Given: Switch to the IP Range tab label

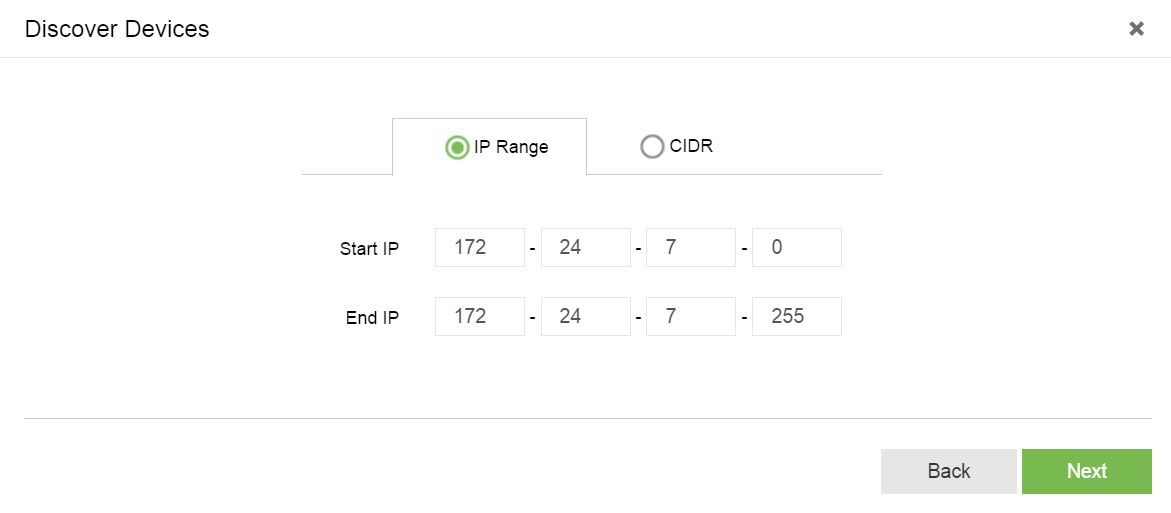Looking at the screenshot, I should point(511,147).
